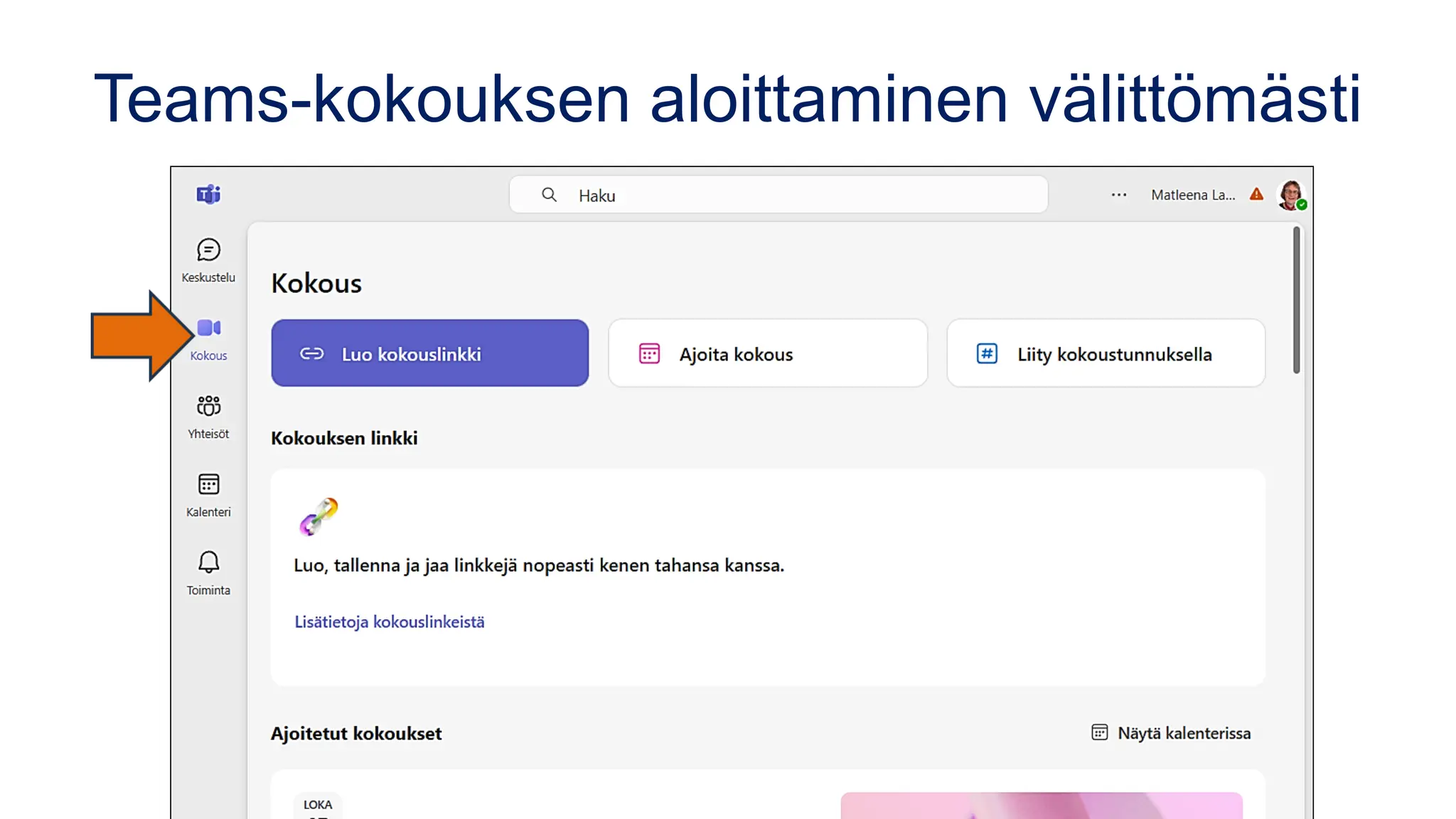Screen dimensions: 1456x819
Task: Click Liity kokoustunnuksella button
Action: (1106, 353)
